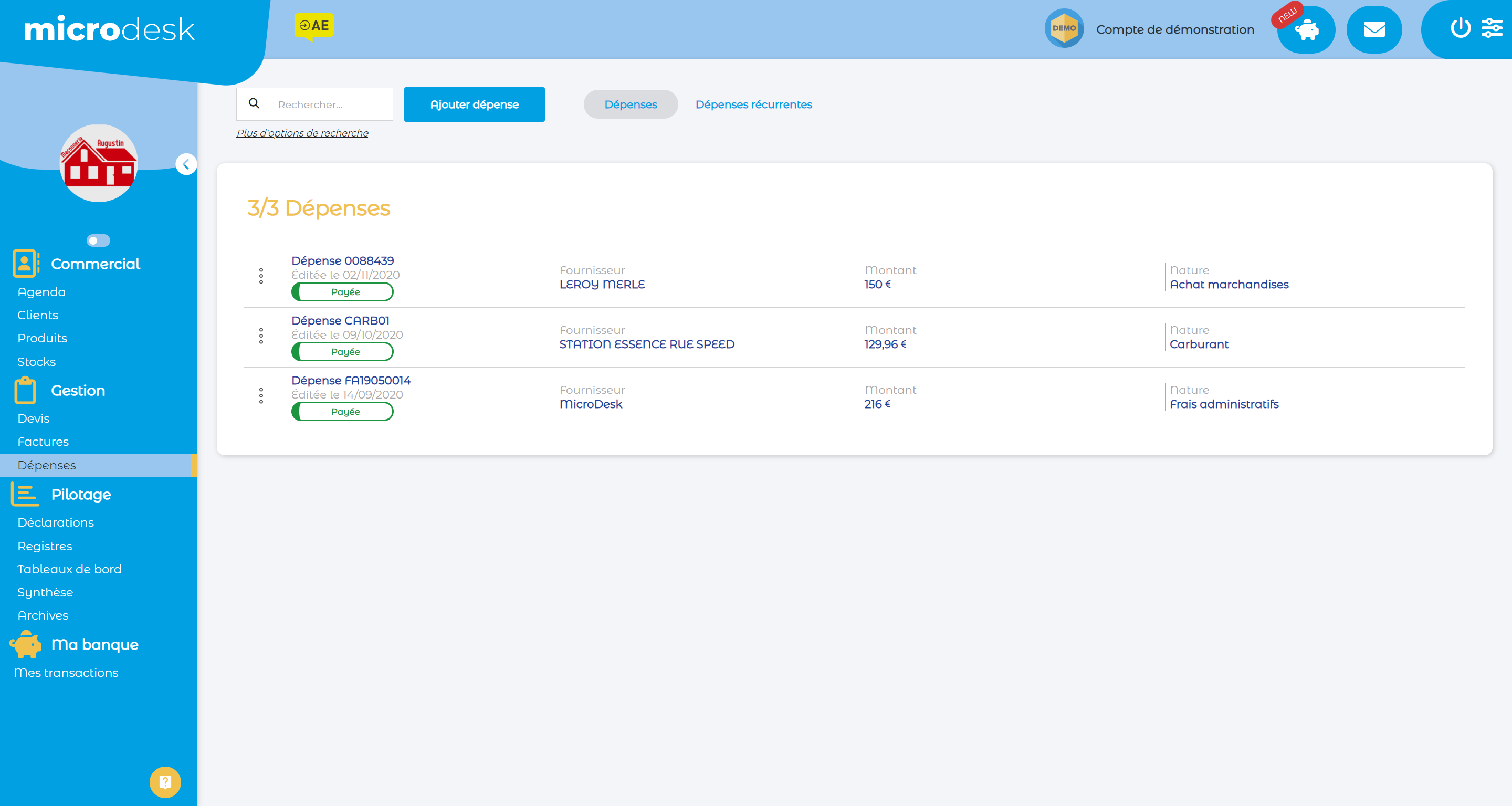Click the Augustin profile logo icon
The height and width of the screenshot is (806, 1512).
97,163
